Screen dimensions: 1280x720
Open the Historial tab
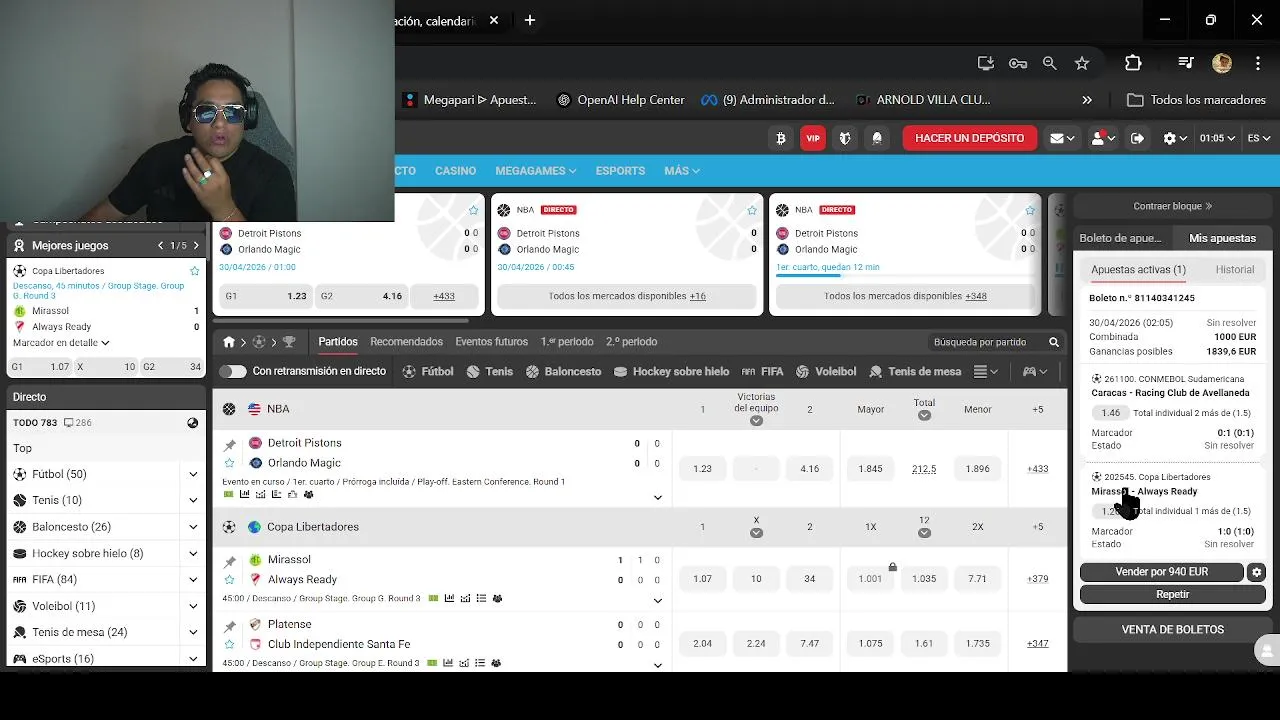pos(1235,270)
